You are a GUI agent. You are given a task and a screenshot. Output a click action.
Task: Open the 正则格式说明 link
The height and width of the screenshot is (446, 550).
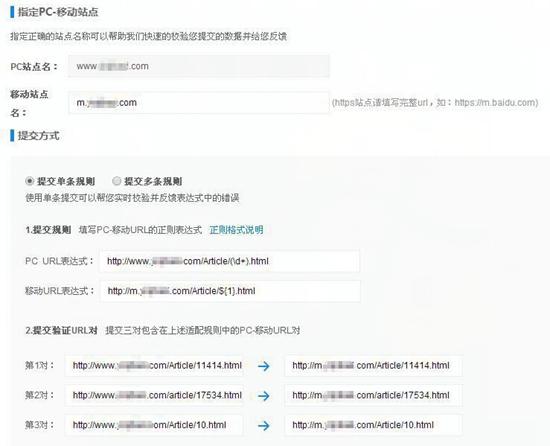(x=236, y=230)
